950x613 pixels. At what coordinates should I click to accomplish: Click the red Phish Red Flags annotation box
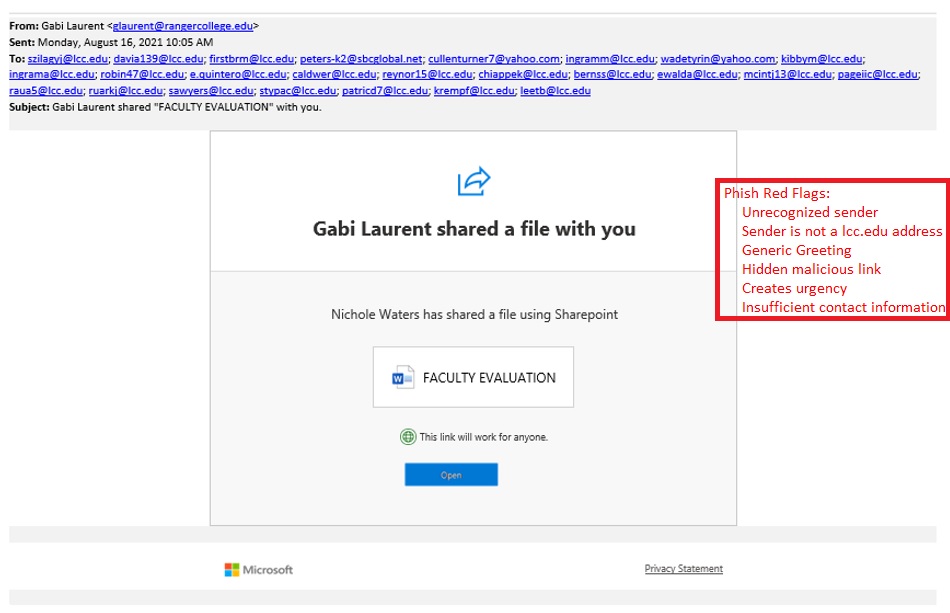832,250
